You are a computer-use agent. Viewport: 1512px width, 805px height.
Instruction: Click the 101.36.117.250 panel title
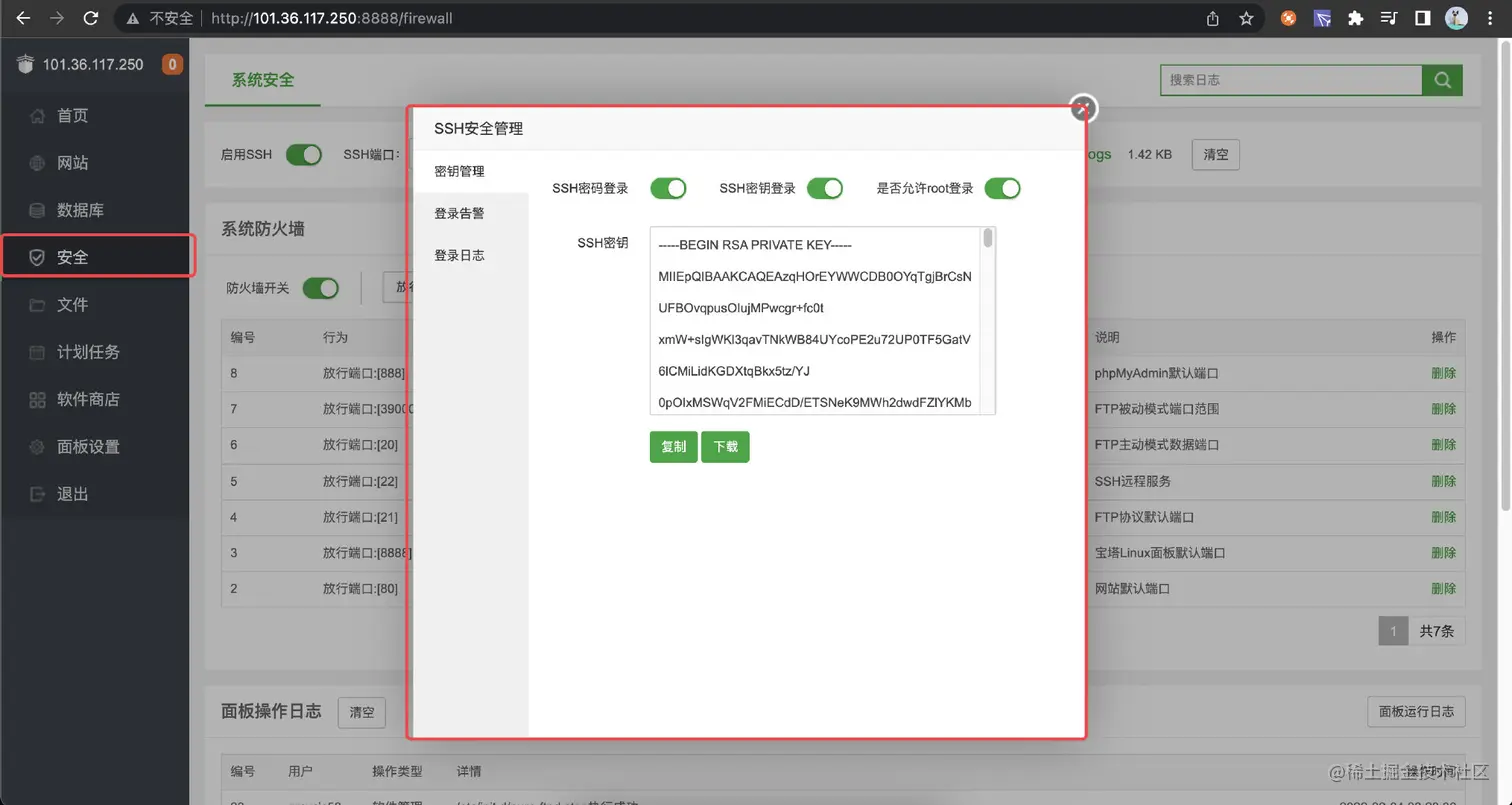click(x=93, y=65)
